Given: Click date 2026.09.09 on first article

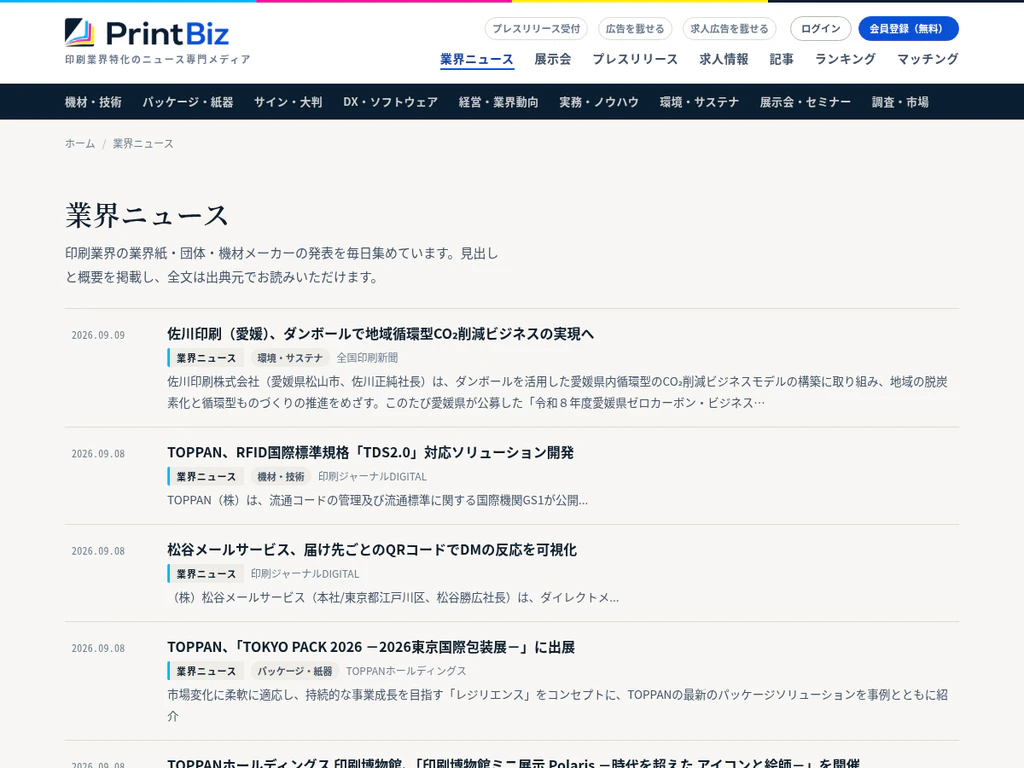Looking at the screenshot, I should (98, 335).
